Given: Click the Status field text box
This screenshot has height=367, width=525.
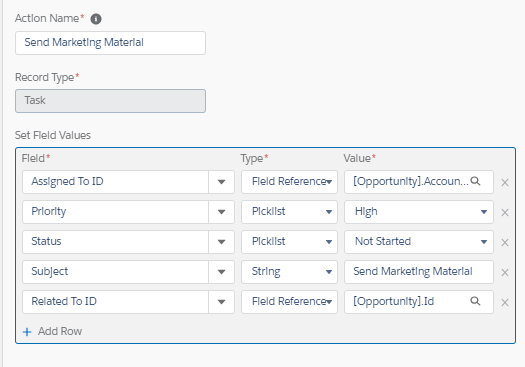Looking at the screenshot, I should point(116,242).
